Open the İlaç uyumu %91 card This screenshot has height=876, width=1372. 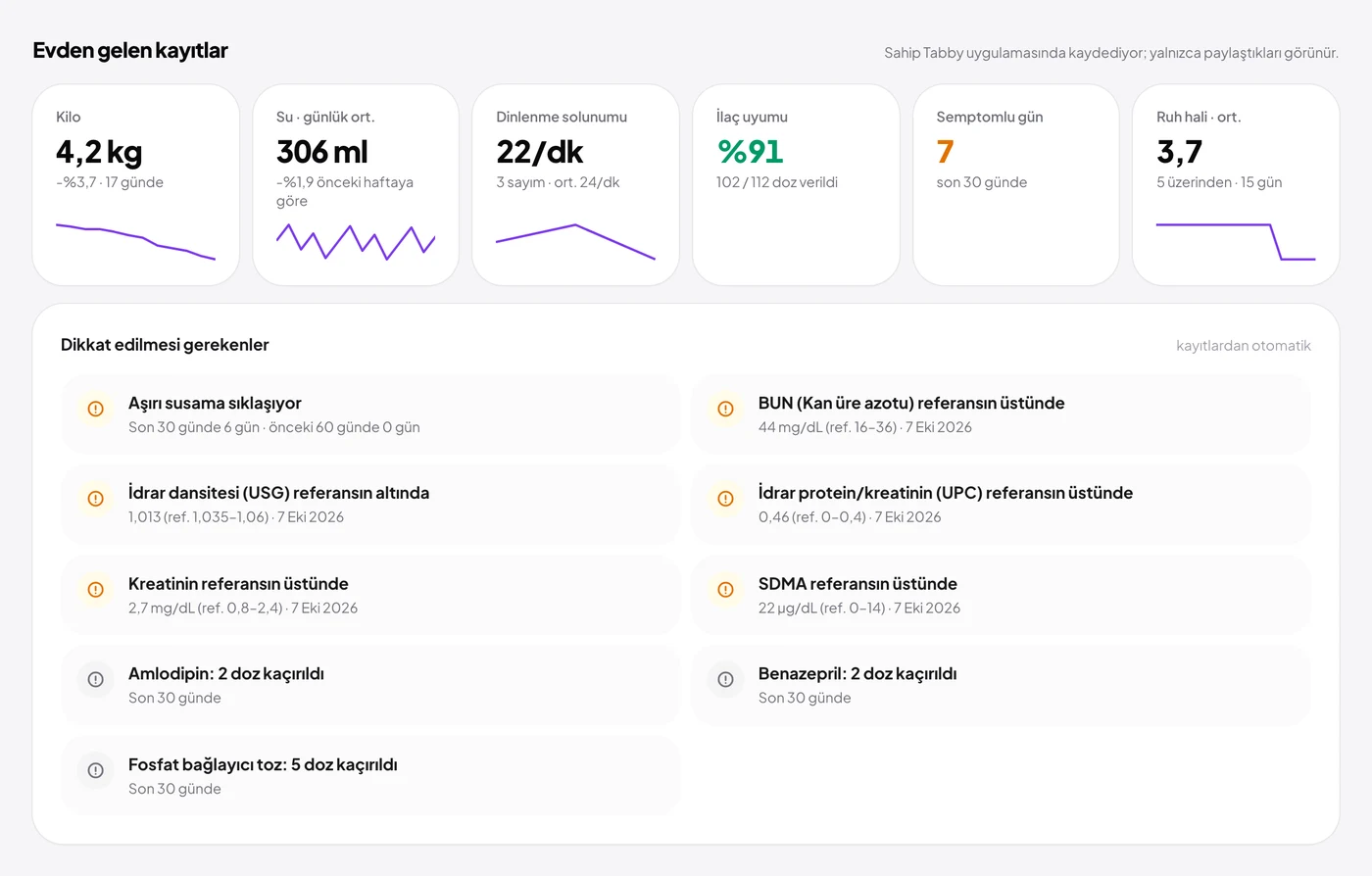coord(796,185)
